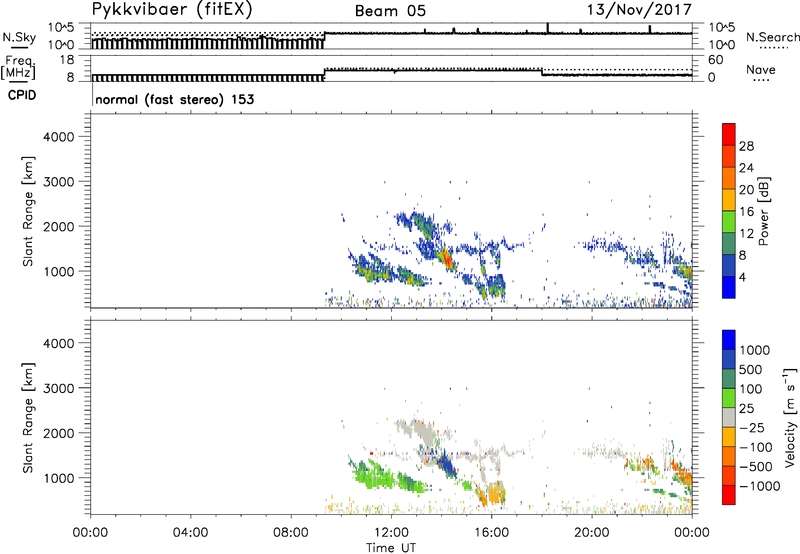Click 'Slant Range [km]' label of velocity panel
The width and height of the screenshot is (800, 554).
(x=28, y=418)
